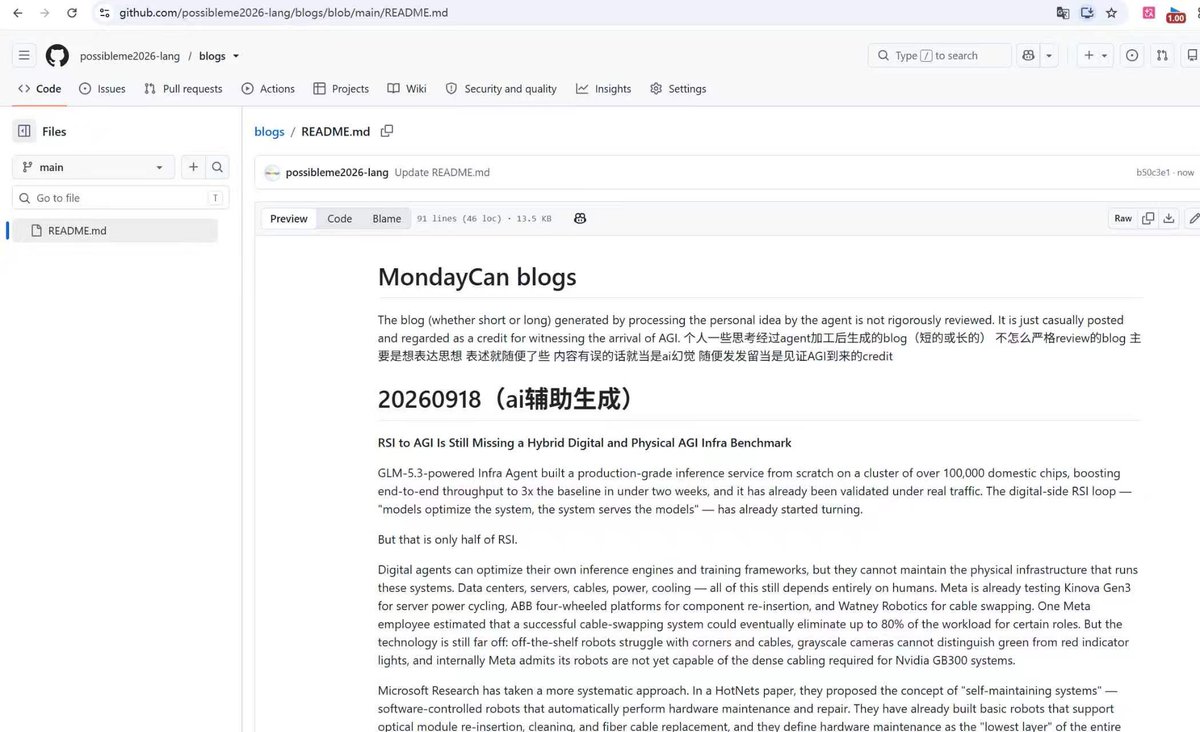Open pink translate extension icon
This screenshot has height=732, width=1200.
(1150, 13)
